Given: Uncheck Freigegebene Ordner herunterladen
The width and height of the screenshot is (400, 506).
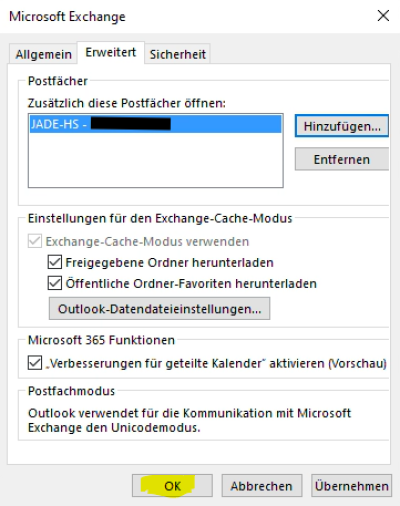Looking at the screenshot, I should 55,262.
